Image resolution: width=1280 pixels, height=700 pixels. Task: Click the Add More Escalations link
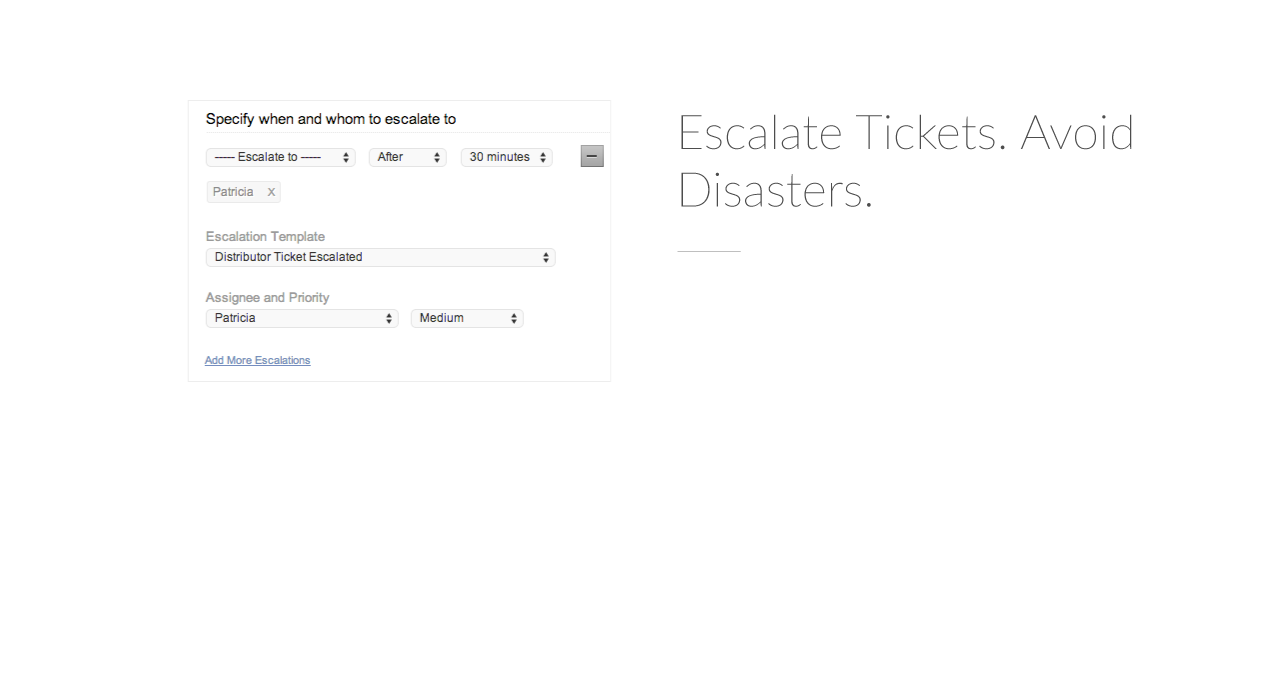(258, 360)
